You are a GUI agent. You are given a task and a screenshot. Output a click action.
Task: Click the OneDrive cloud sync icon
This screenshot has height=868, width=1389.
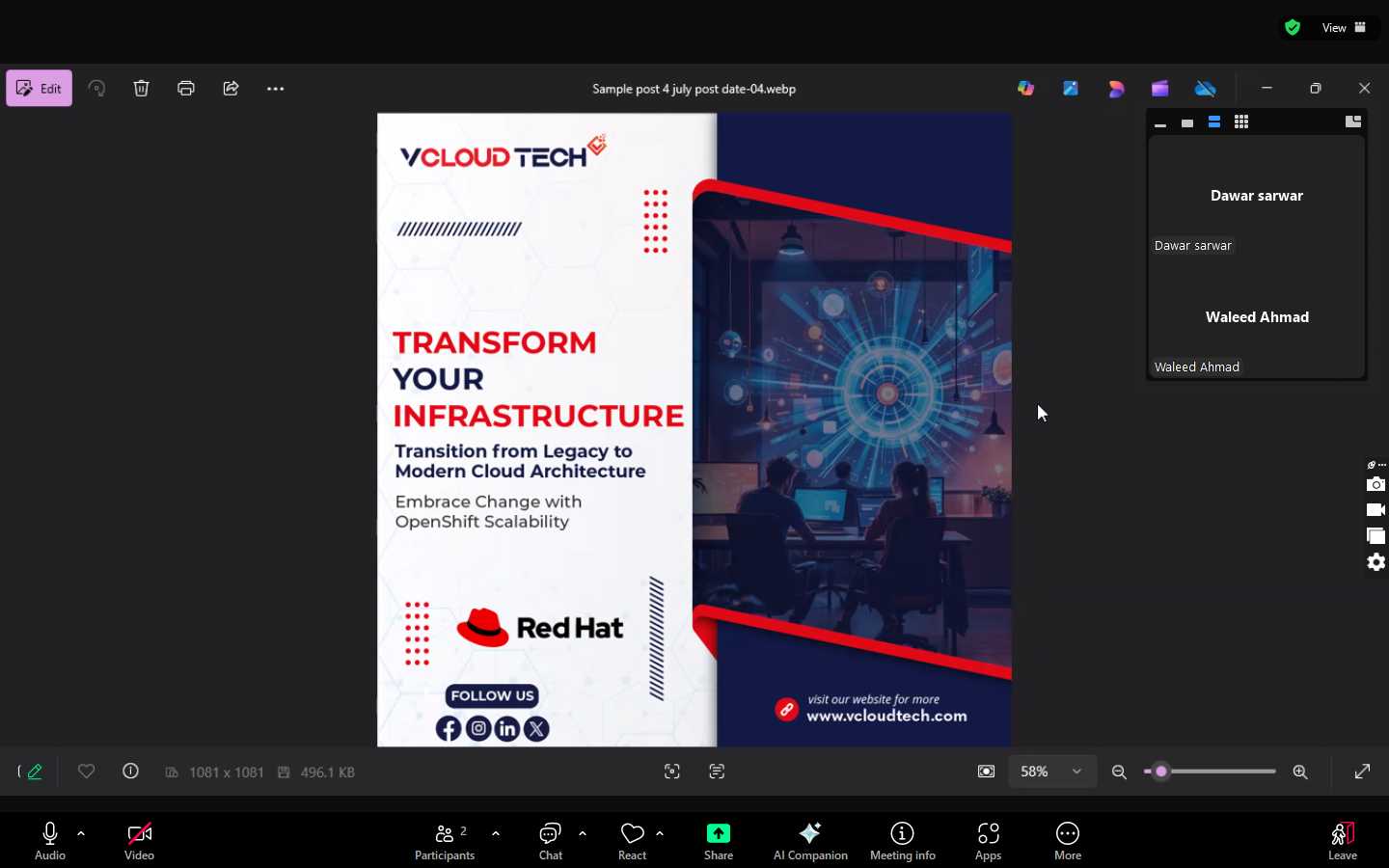[x=1206, y=89]
